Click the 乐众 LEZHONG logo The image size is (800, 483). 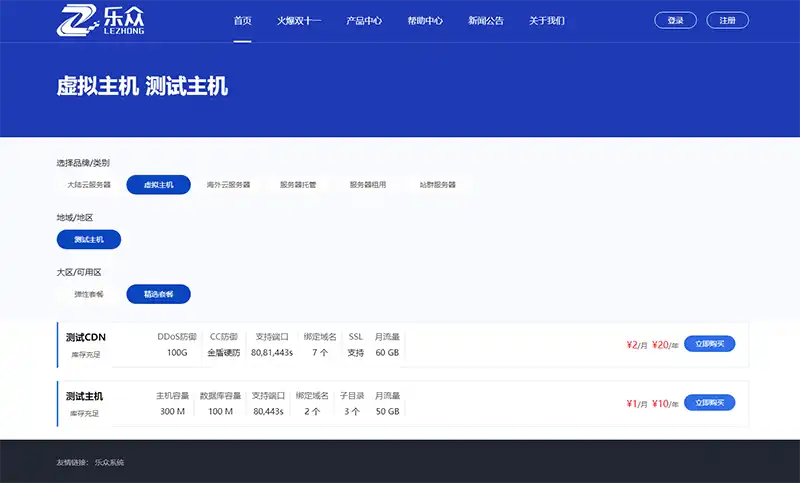point(93,20)
